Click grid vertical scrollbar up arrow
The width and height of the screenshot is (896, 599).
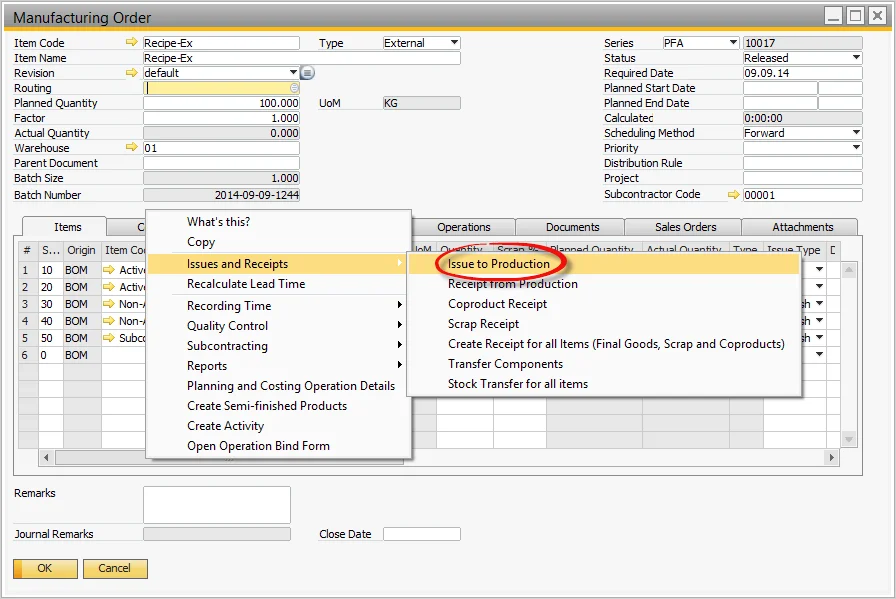pos(849,269)
